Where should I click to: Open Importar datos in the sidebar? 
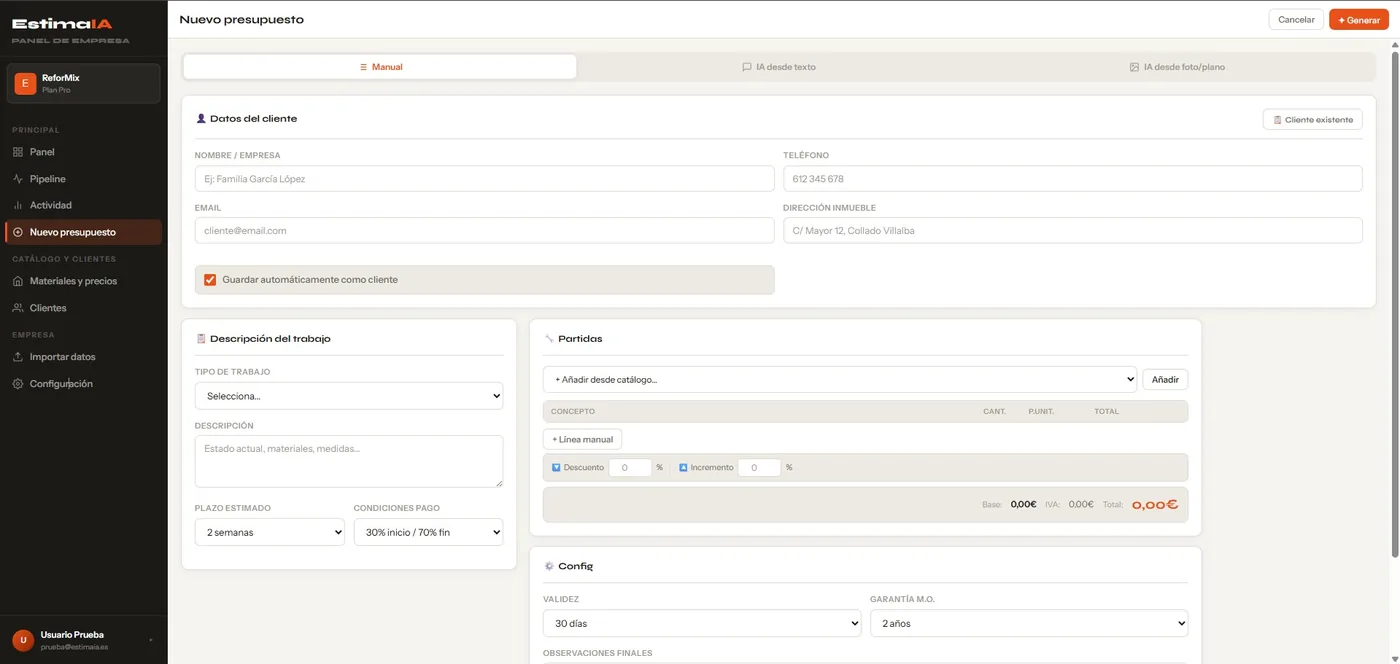pyautogui.click(x=83, y=357)
